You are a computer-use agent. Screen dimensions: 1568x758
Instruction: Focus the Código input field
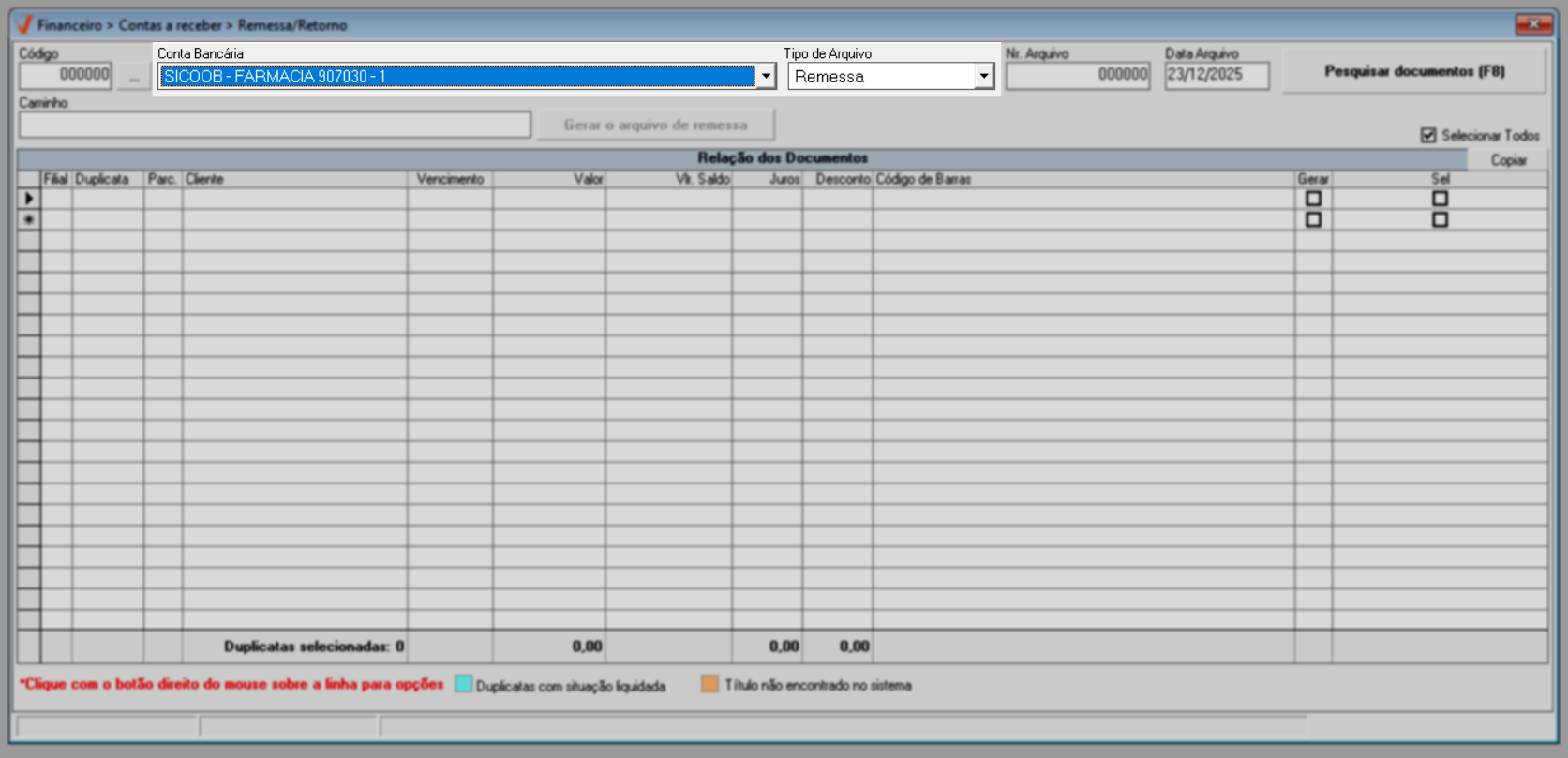[66, 75]
